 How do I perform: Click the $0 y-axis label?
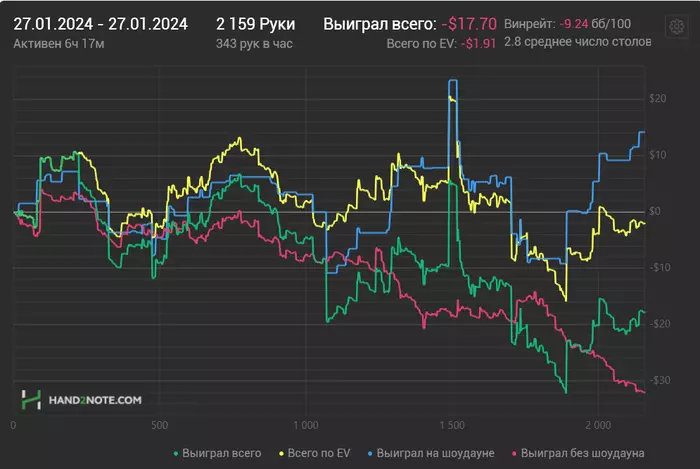(655, 211)
